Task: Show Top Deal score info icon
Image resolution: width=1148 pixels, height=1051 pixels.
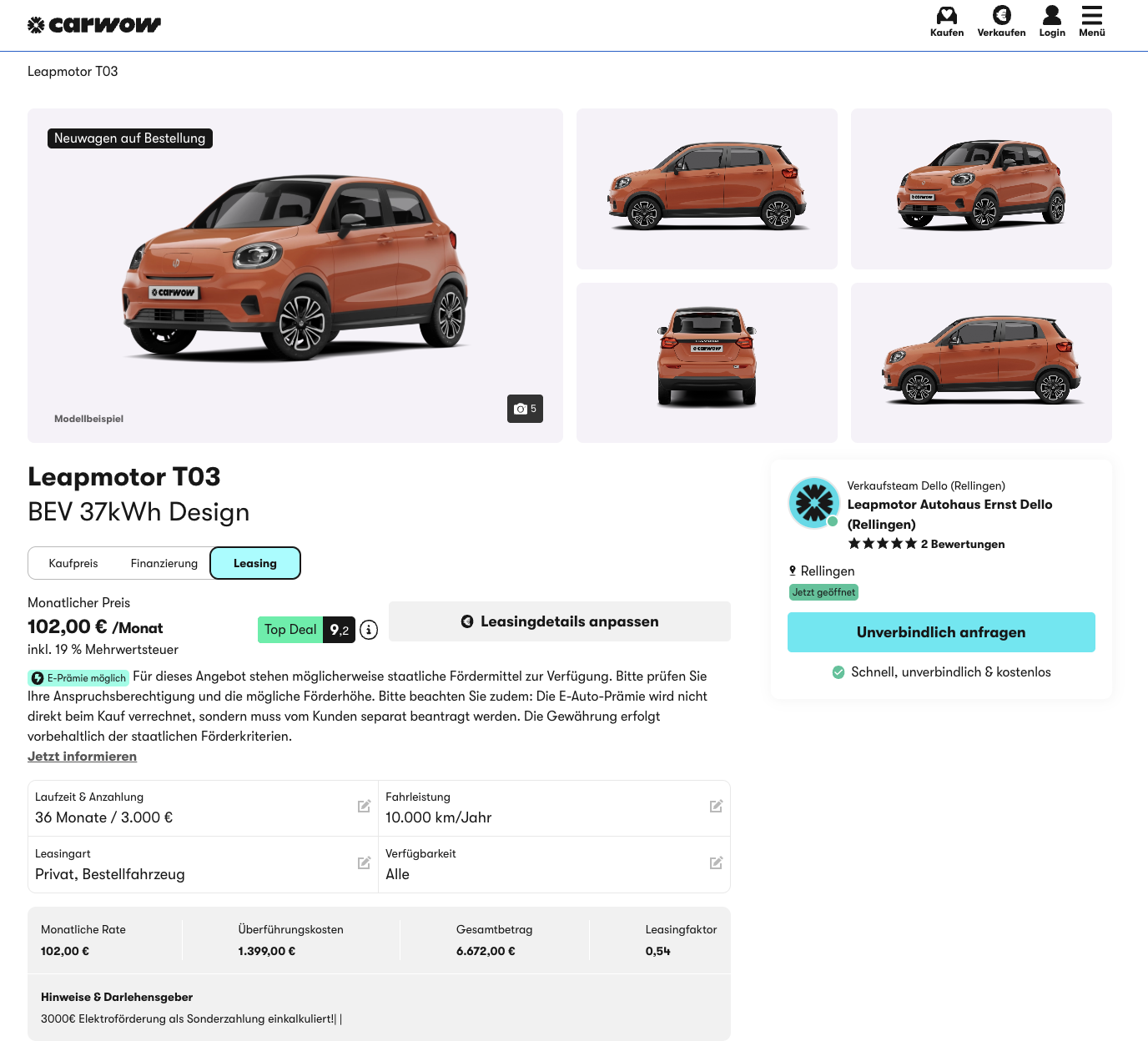Action: pos(369,631)
